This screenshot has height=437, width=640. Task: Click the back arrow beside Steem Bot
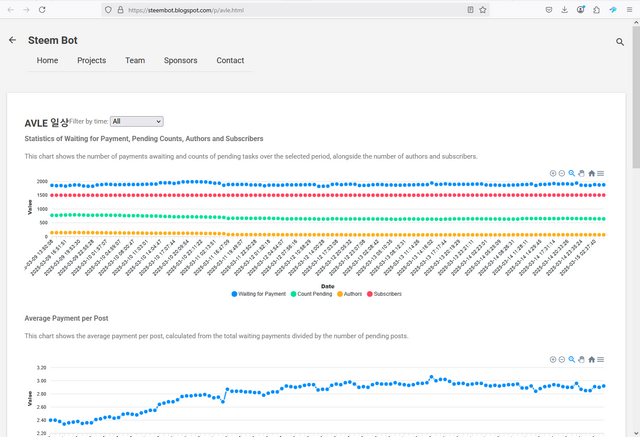tap(13, 41)
